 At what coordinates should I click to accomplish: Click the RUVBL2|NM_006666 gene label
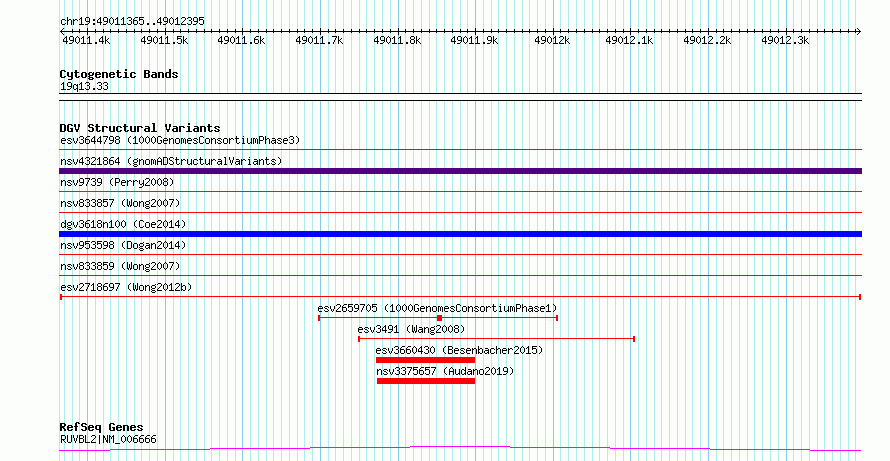[108, 439]
